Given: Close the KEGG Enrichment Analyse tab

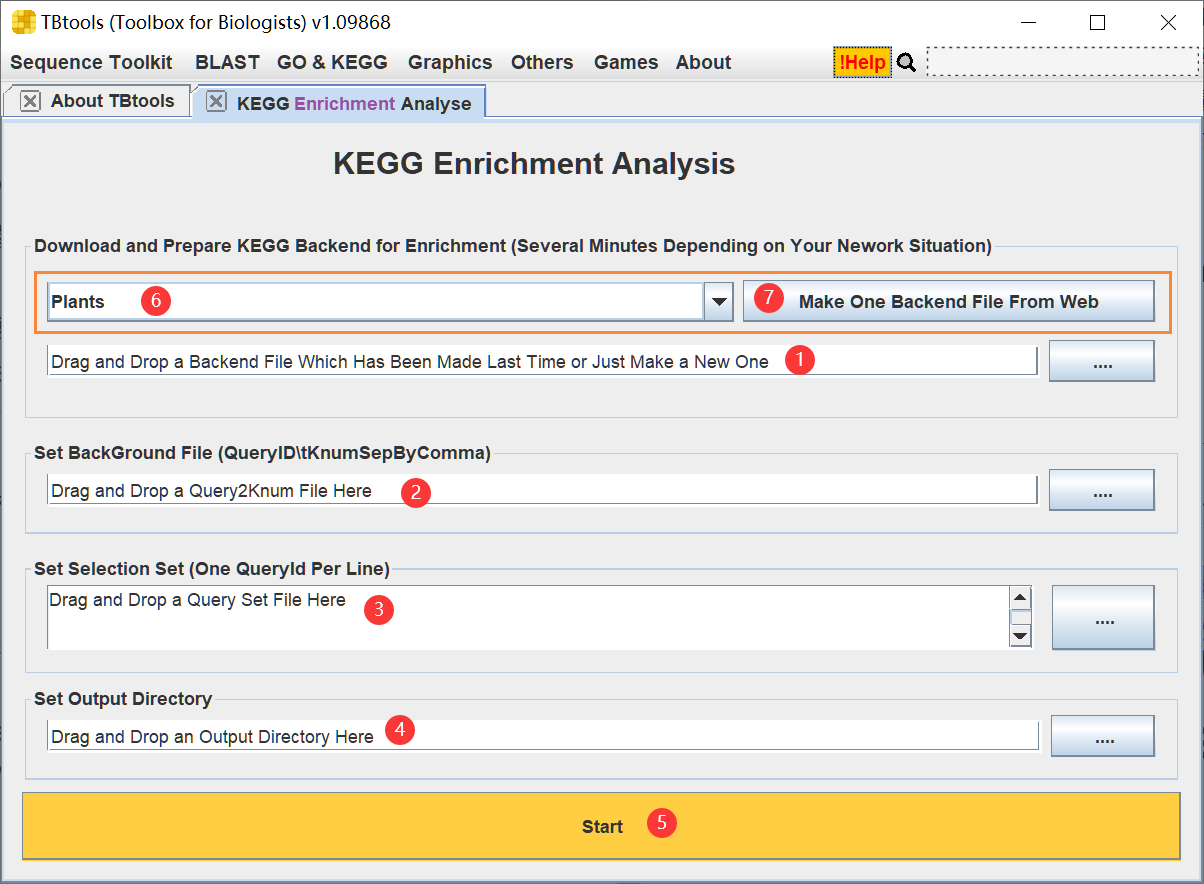Looking at the screenshot, I should [216, 103].
